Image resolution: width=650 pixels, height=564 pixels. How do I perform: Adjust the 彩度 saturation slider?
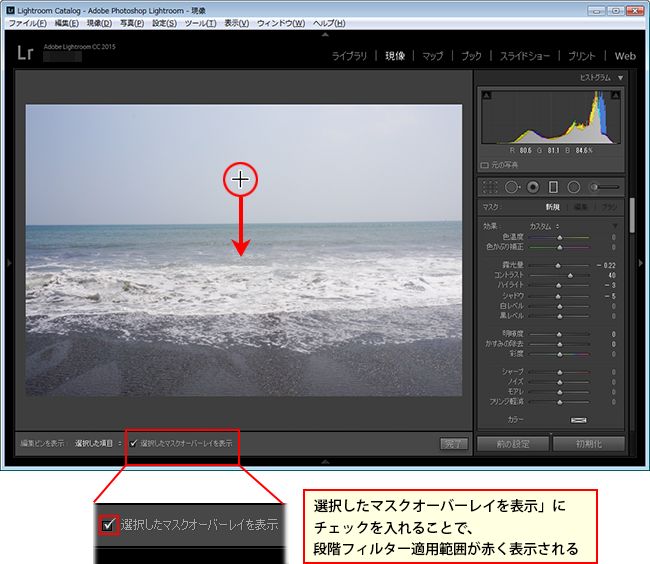pos(560,354)
